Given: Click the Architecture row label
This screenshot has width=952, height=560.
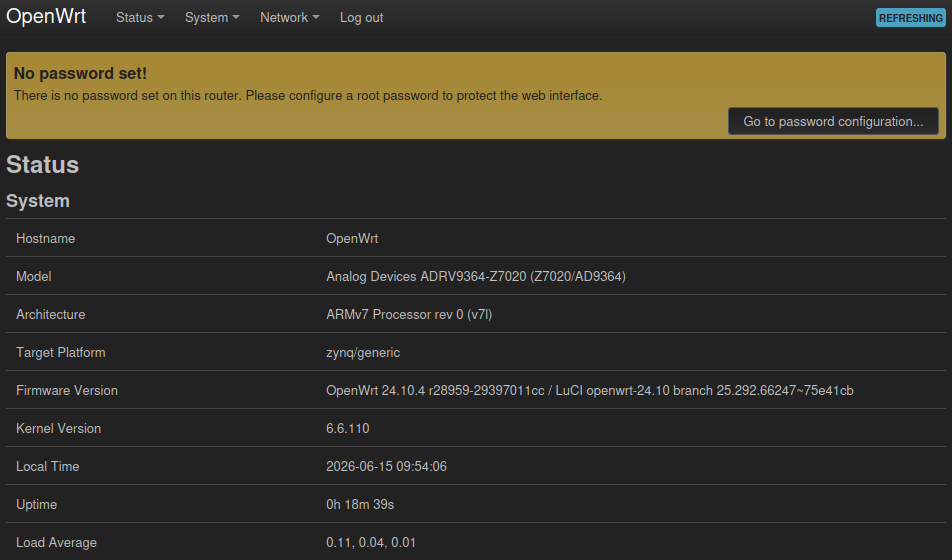Looking at the screenshot, I should 50,315.
